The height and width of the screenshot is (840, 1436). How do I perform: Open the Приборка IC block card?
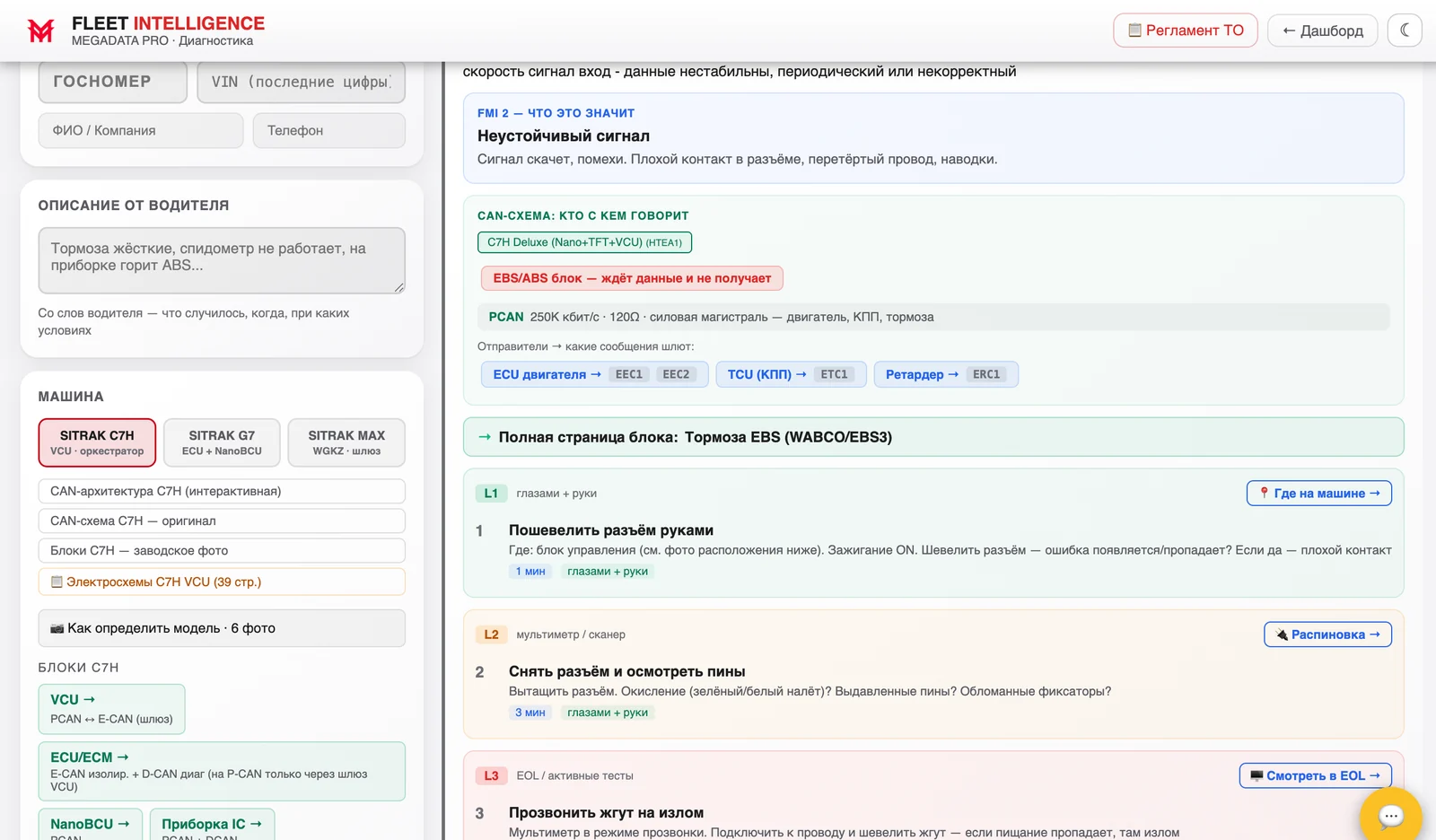coord(212,825)
